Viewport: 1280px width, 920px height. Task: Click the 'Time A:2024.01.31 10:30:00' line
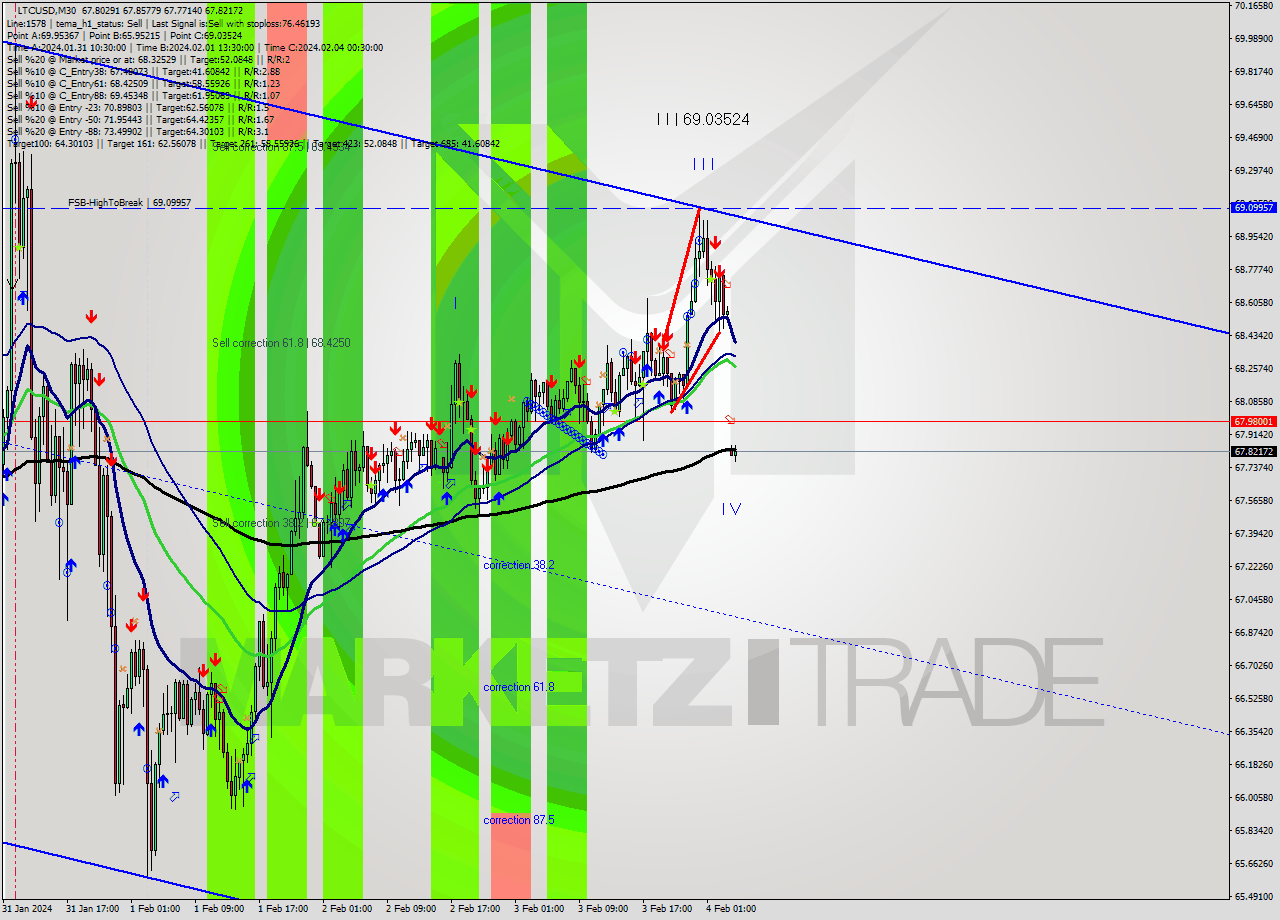[x=194, y=47]
